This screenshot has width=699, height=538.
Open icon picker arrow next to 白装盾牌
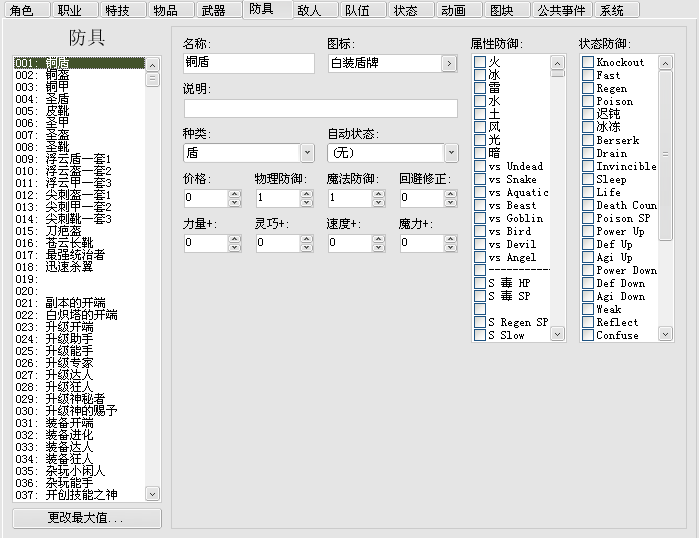[x=449, y=64]
